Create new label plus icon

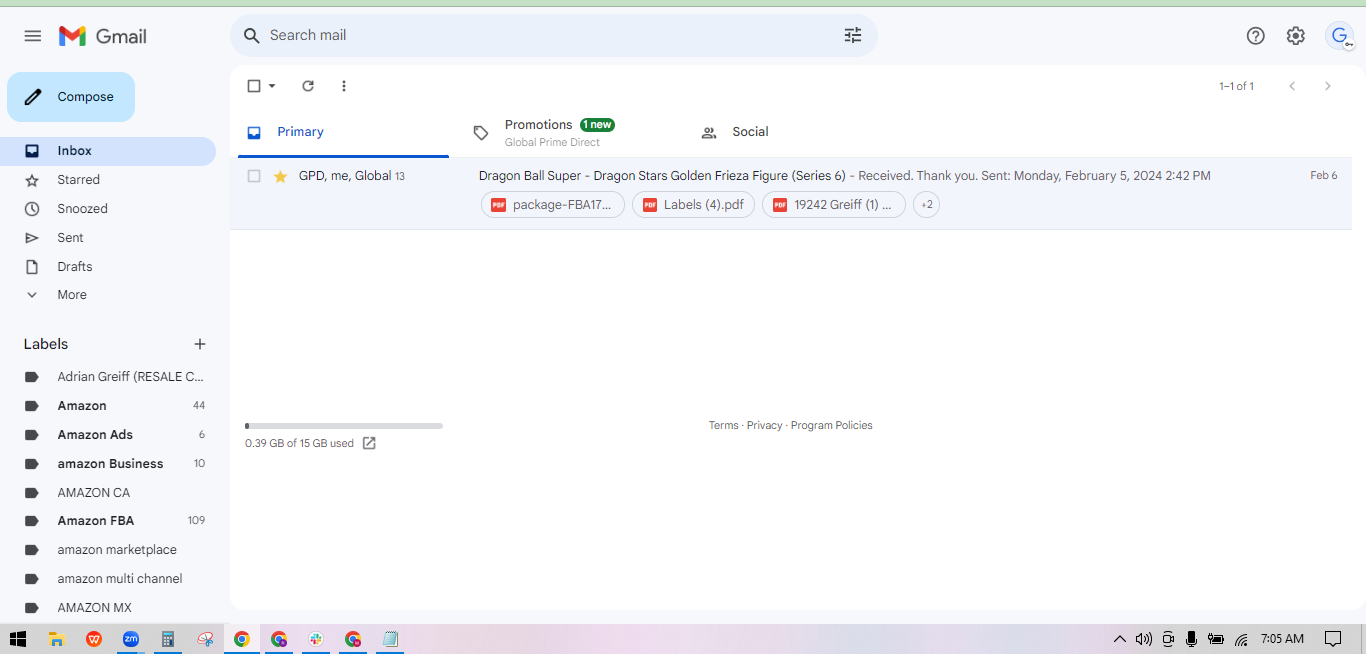pos(200,344)
